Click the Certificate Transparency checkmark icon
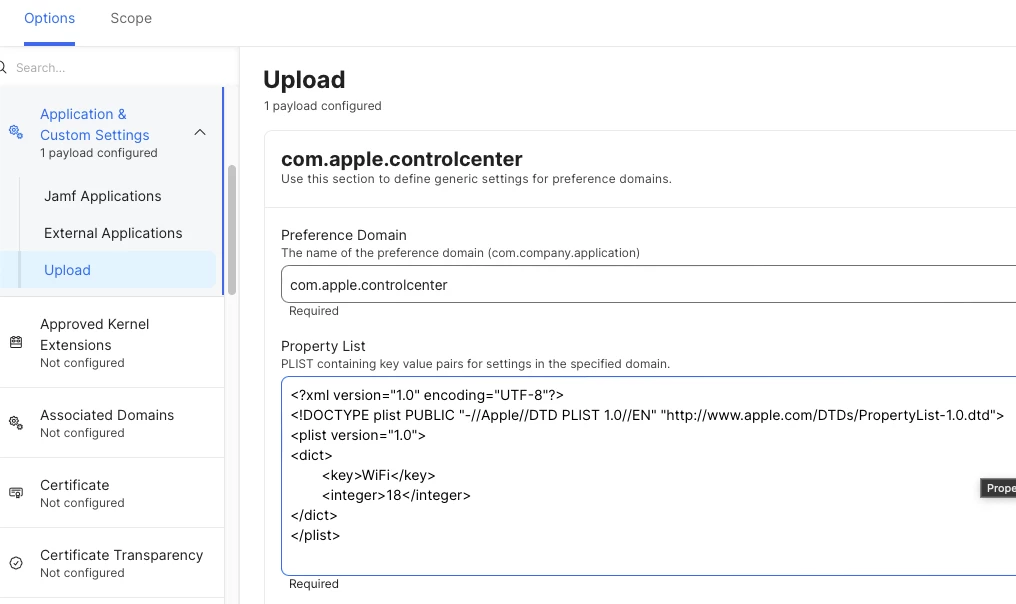Viewport: 1016px width, 604px height. tap(16, 563)
